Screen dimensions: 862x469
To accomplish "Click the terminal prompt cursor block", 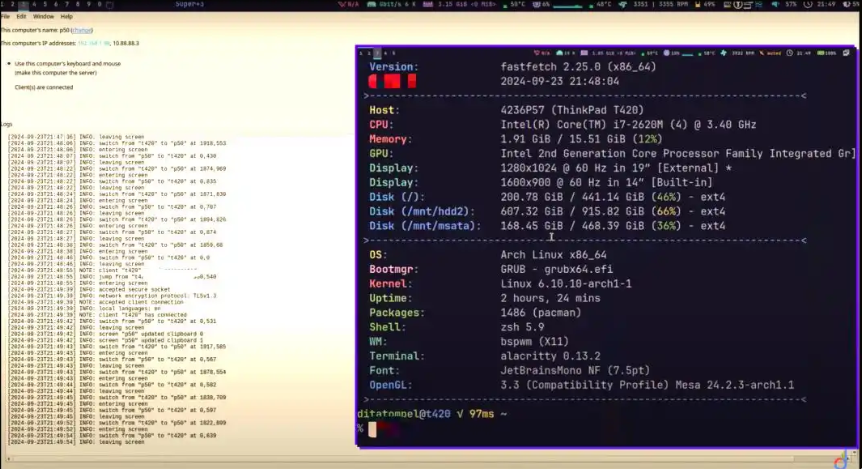I will coord(373,429).
